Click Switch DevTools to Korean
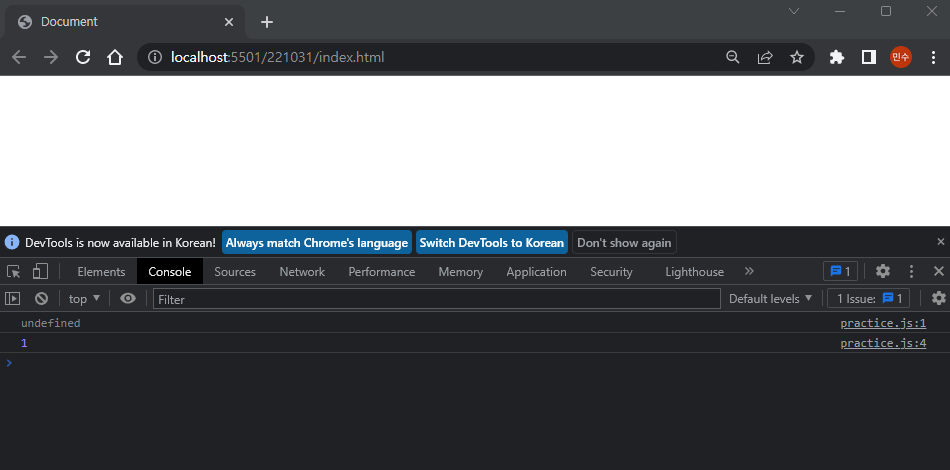 tap(491, 243)
